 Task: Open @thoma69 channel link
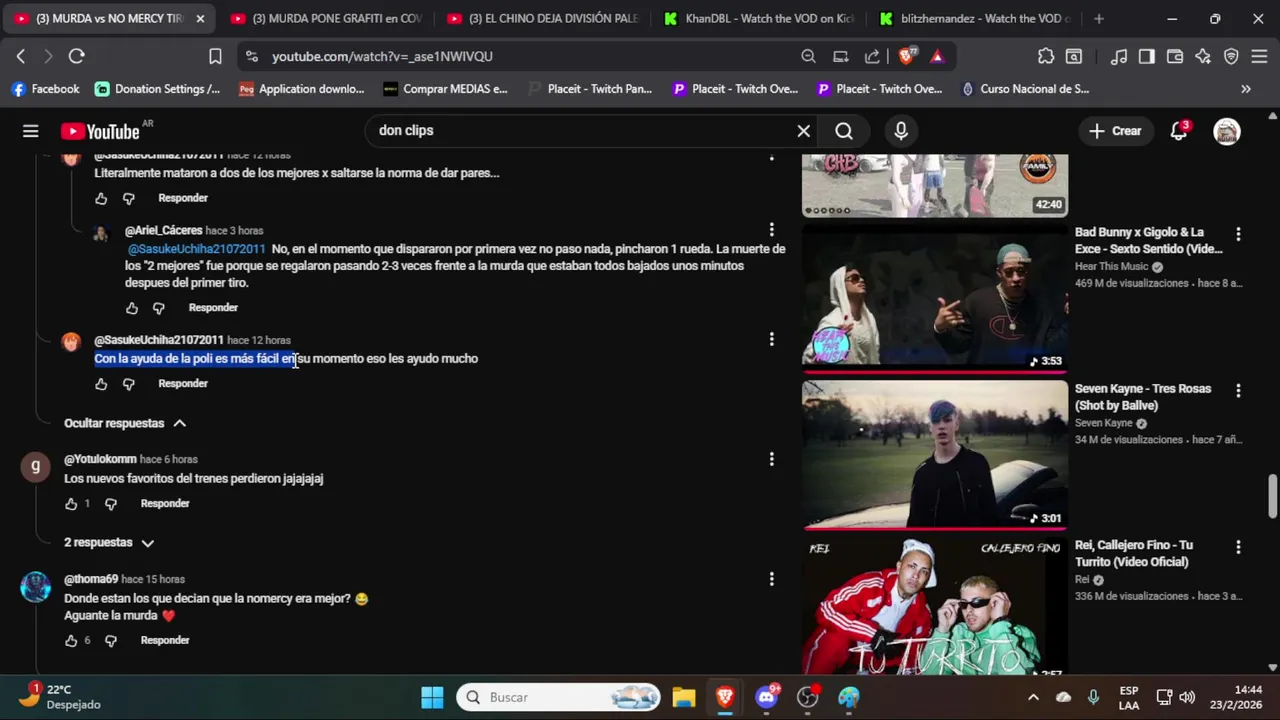(x=91, y=580)
